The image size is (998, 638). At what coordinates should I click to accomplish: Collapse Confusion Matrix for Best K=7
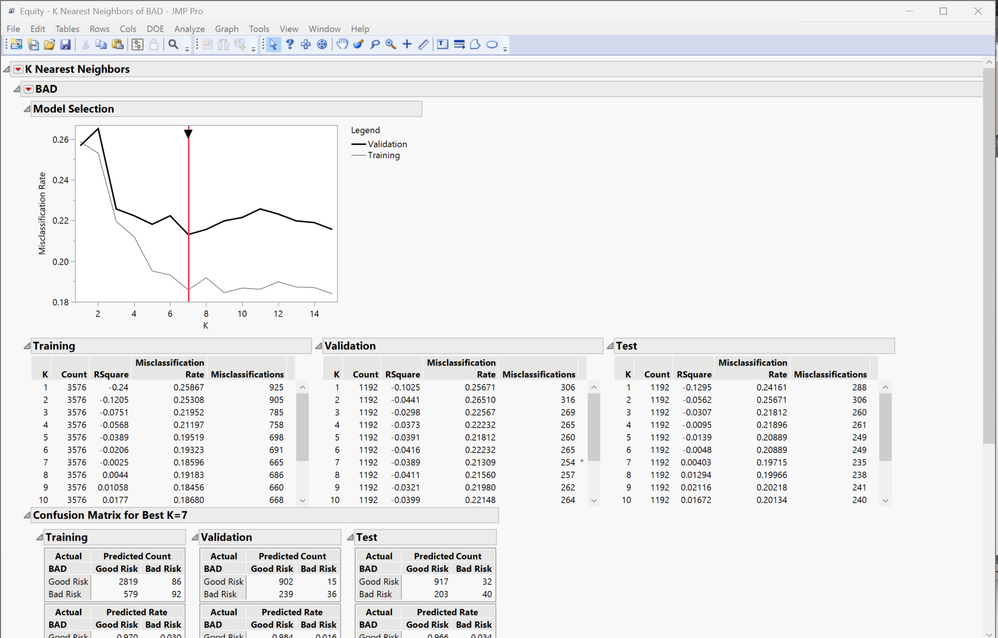coord(27,516)
